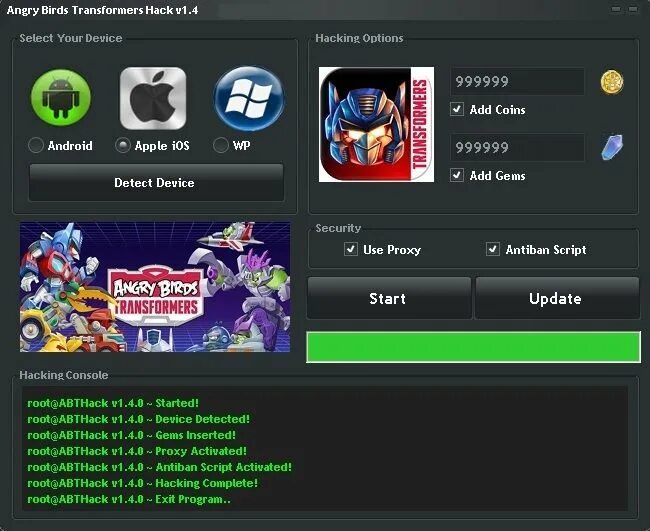Viewport: 650px width, 531px height.
Task: Click the silver Apple logo icon
Action: tap(153, 99)
